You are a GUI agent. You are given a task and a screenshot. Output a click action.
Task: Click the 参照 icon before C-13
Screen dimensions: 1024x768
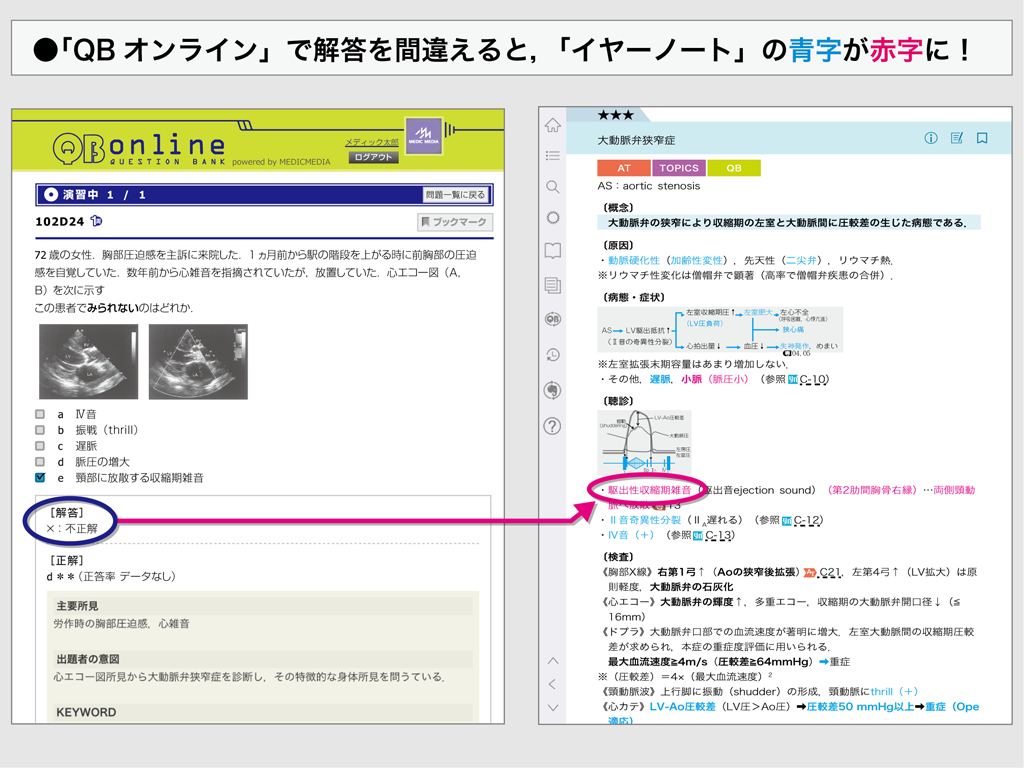click(698, 536)
